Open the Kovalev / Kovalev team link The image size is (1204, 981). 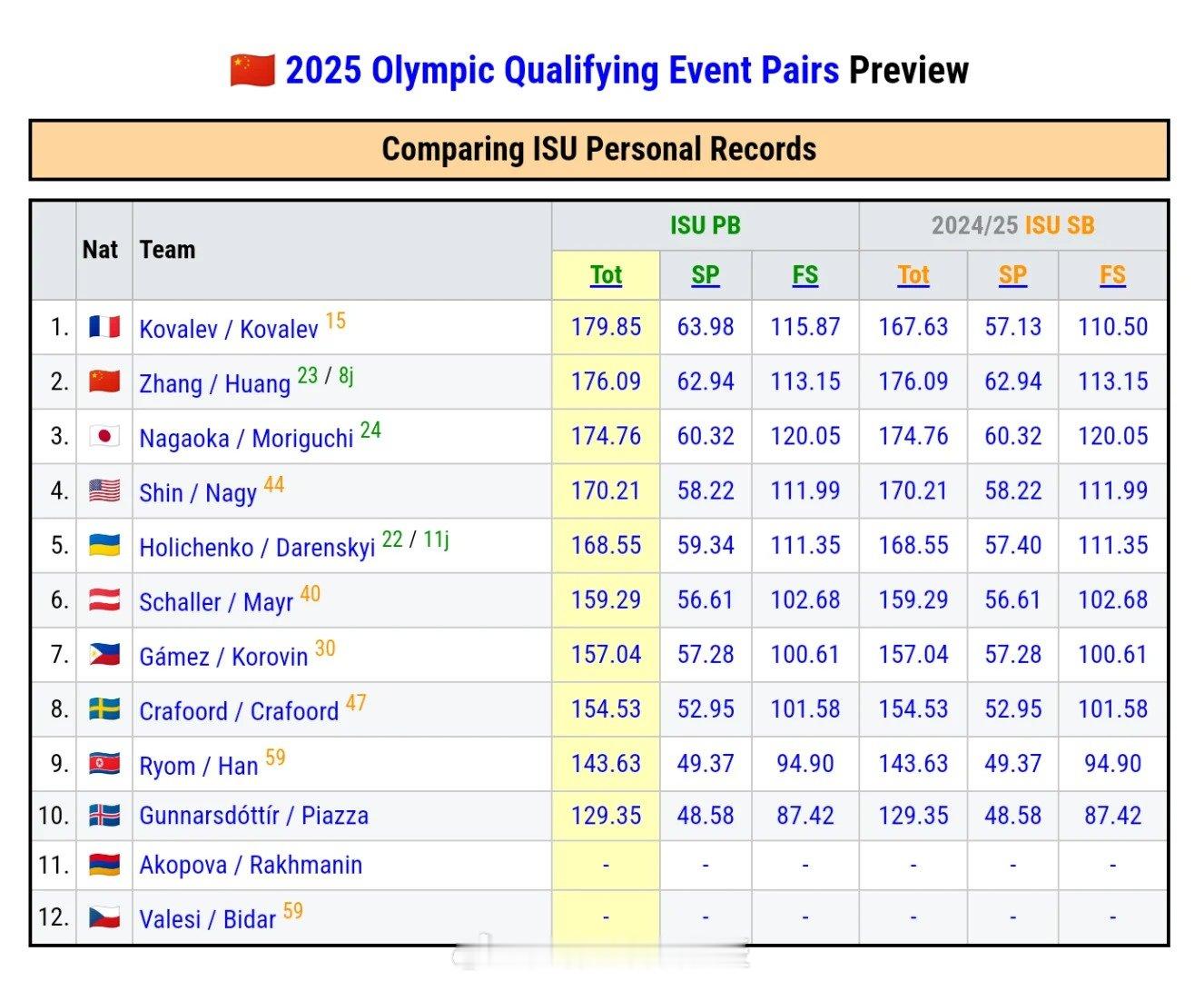point(229,329)
